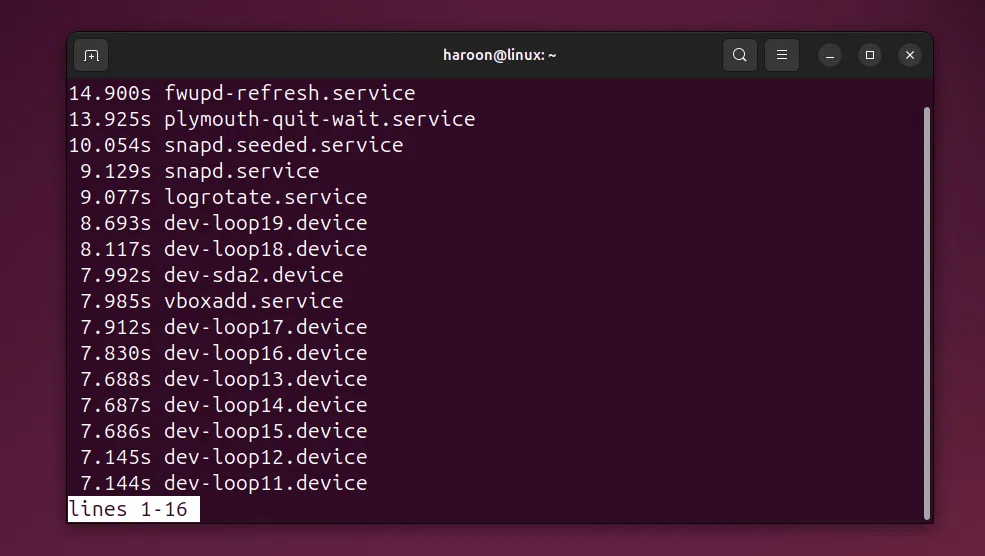Image resolution: width=985 pixels, height=556 pixels.
Task: Close the terminal window
Action: point(909,55)
